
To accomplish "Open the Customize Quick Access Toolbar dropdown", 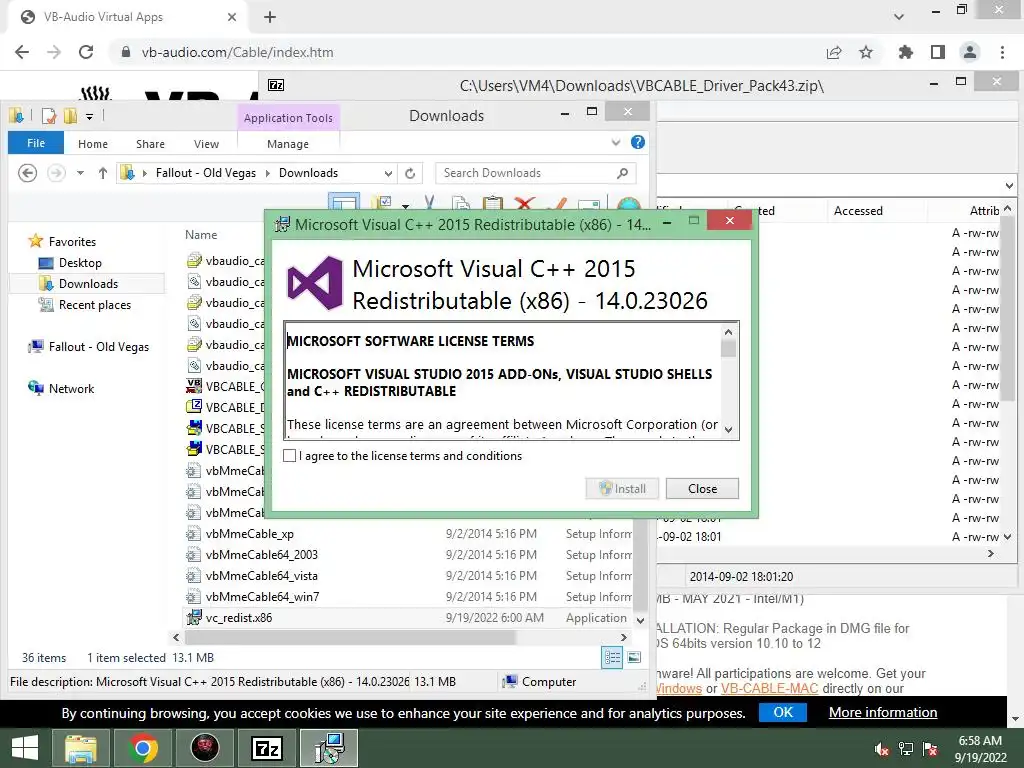I will (89, 117).
